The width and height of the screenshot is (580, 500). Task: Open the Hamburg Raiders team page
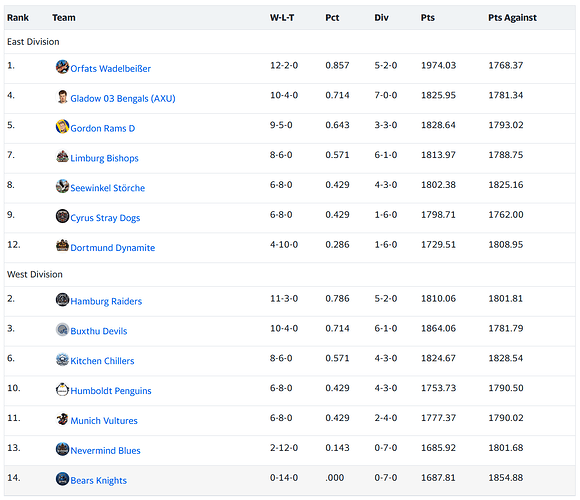(106, 301)
